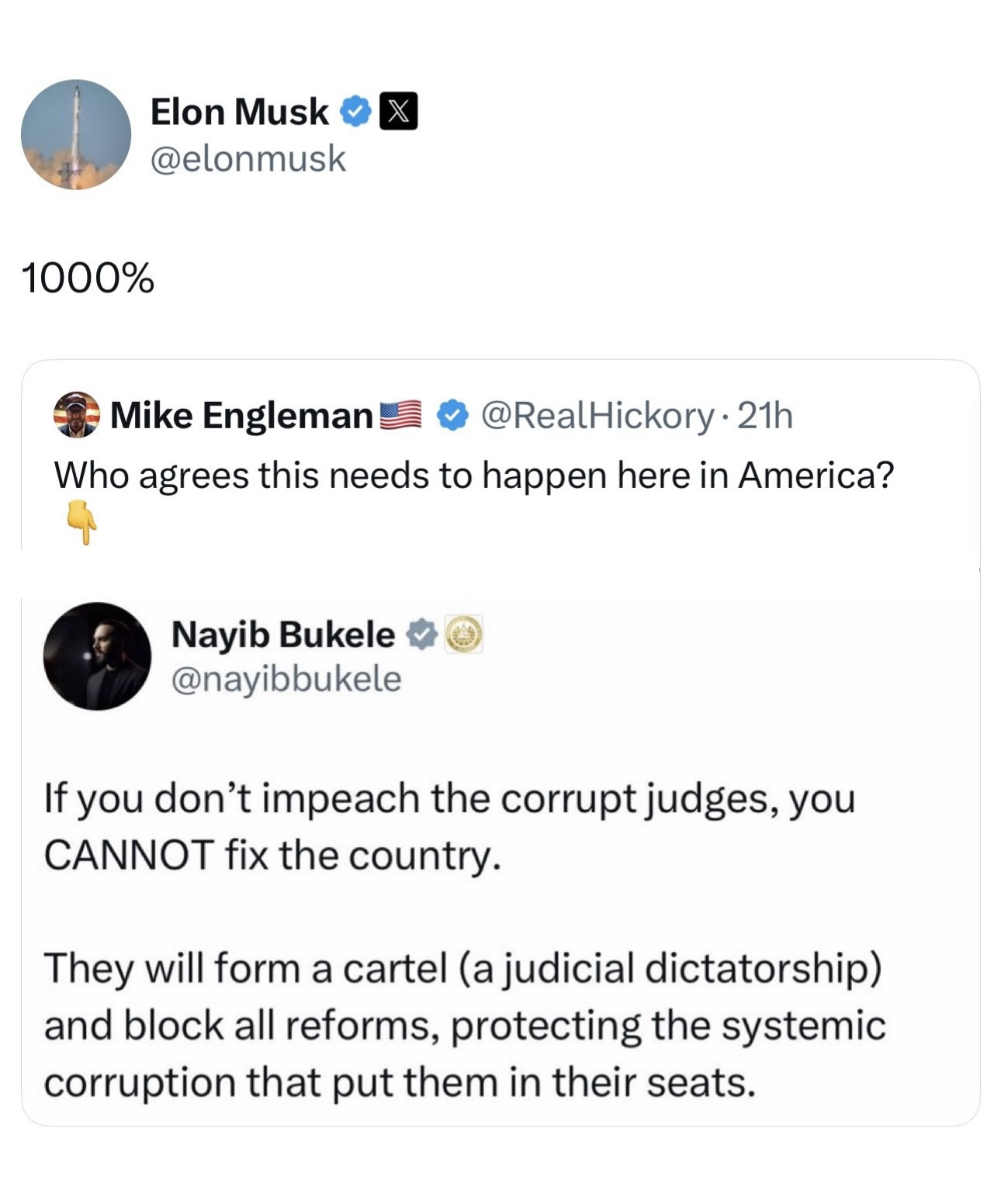The image size is (1001, 1204).
Task: Click Mike Engleman's small avatar
Action: 76,415
